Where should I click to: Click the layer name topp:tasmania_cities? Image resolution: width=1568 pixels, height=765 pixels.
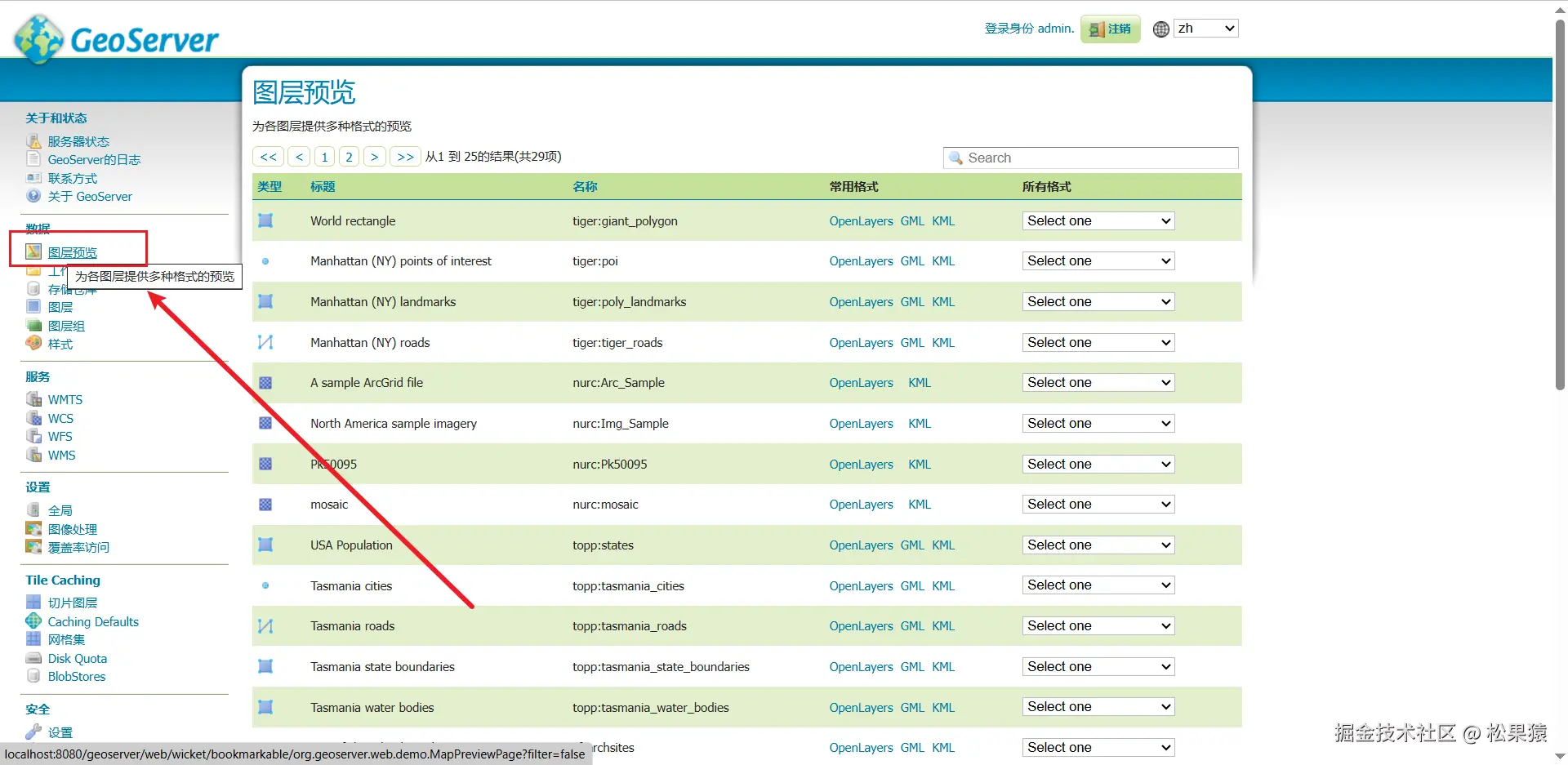[x=628, y=585]
